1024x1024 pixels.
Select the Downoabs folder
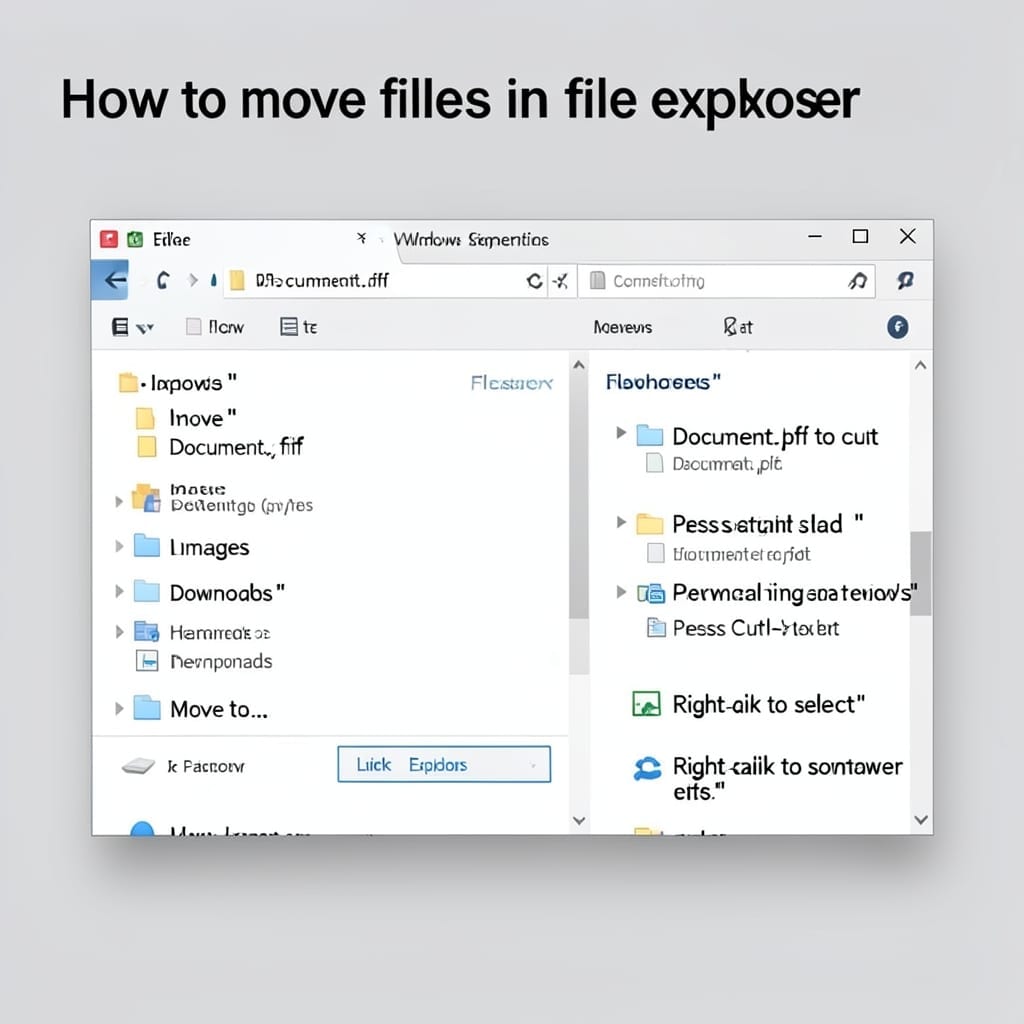[x=209, y=592]
